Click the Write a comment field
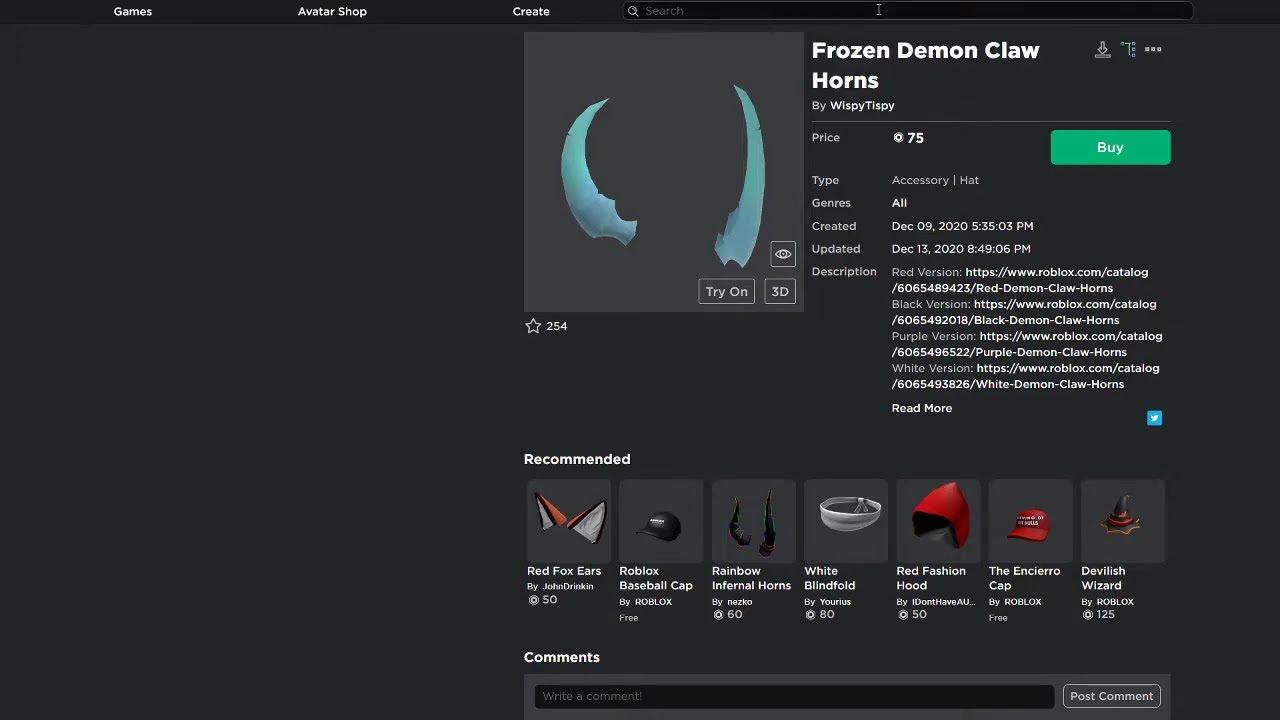This screenshot has width=1280, height=720. [794, 696]
